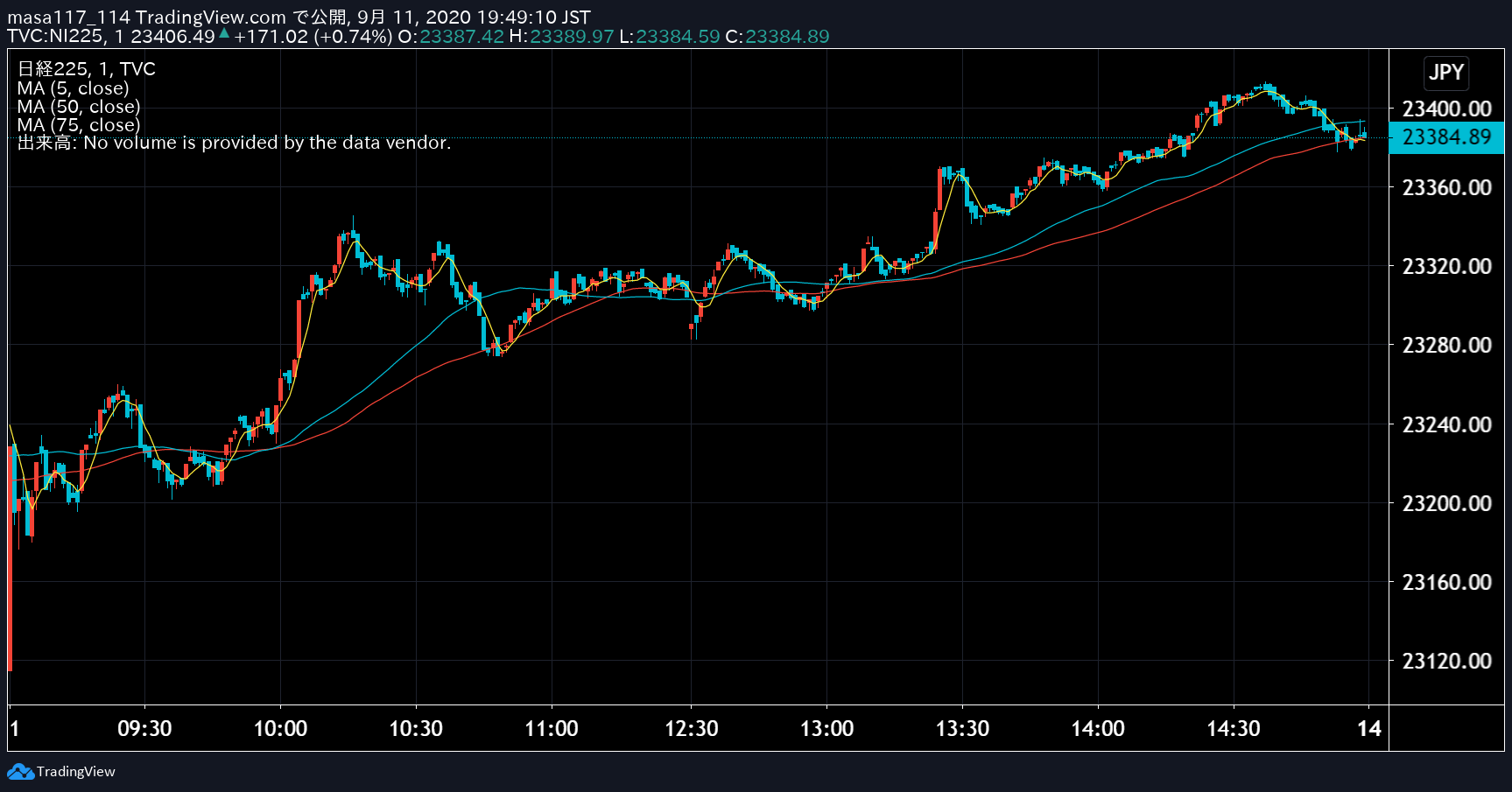Screen dimensions: 1512x792
Task: Click the 23160.00 price axis label
Action: (1446, 582)
